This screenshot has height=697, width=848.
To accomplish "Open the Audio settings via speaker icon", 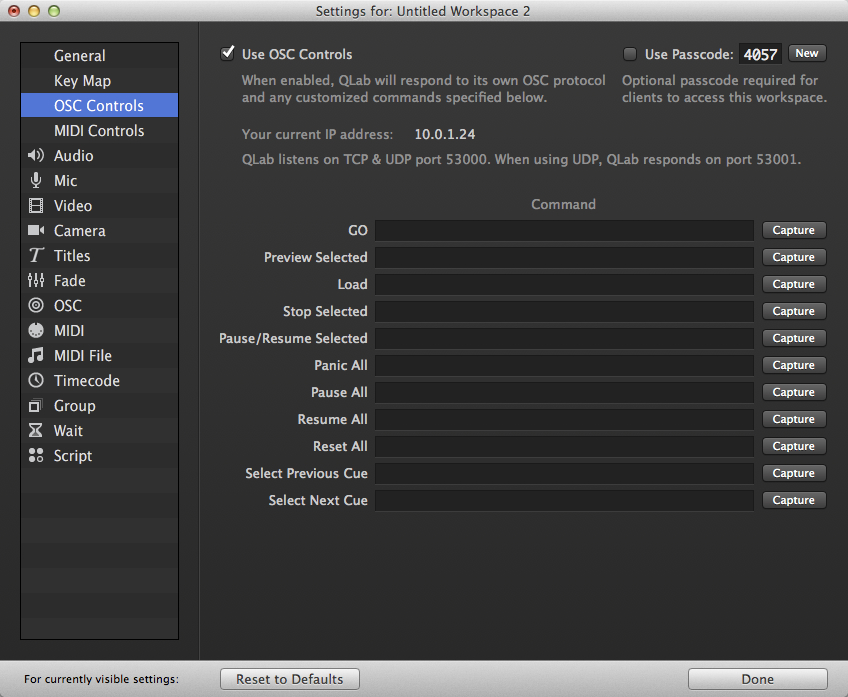I will (36, 156).
